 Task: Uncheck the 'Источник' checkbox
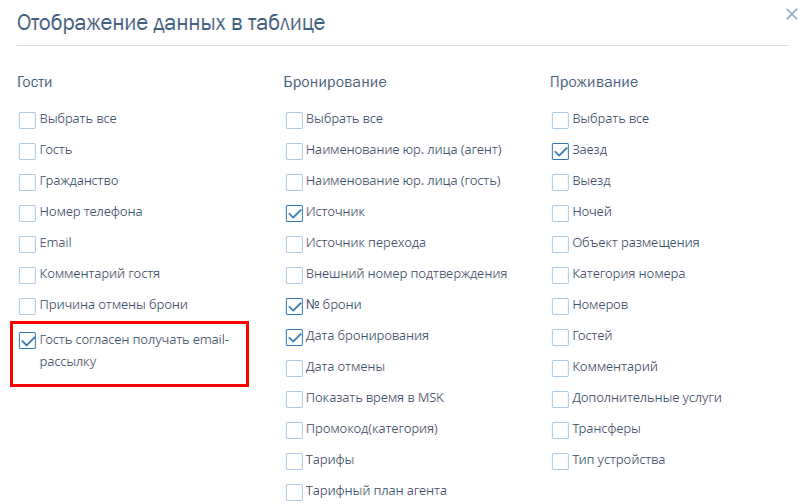tap(294, 213)
